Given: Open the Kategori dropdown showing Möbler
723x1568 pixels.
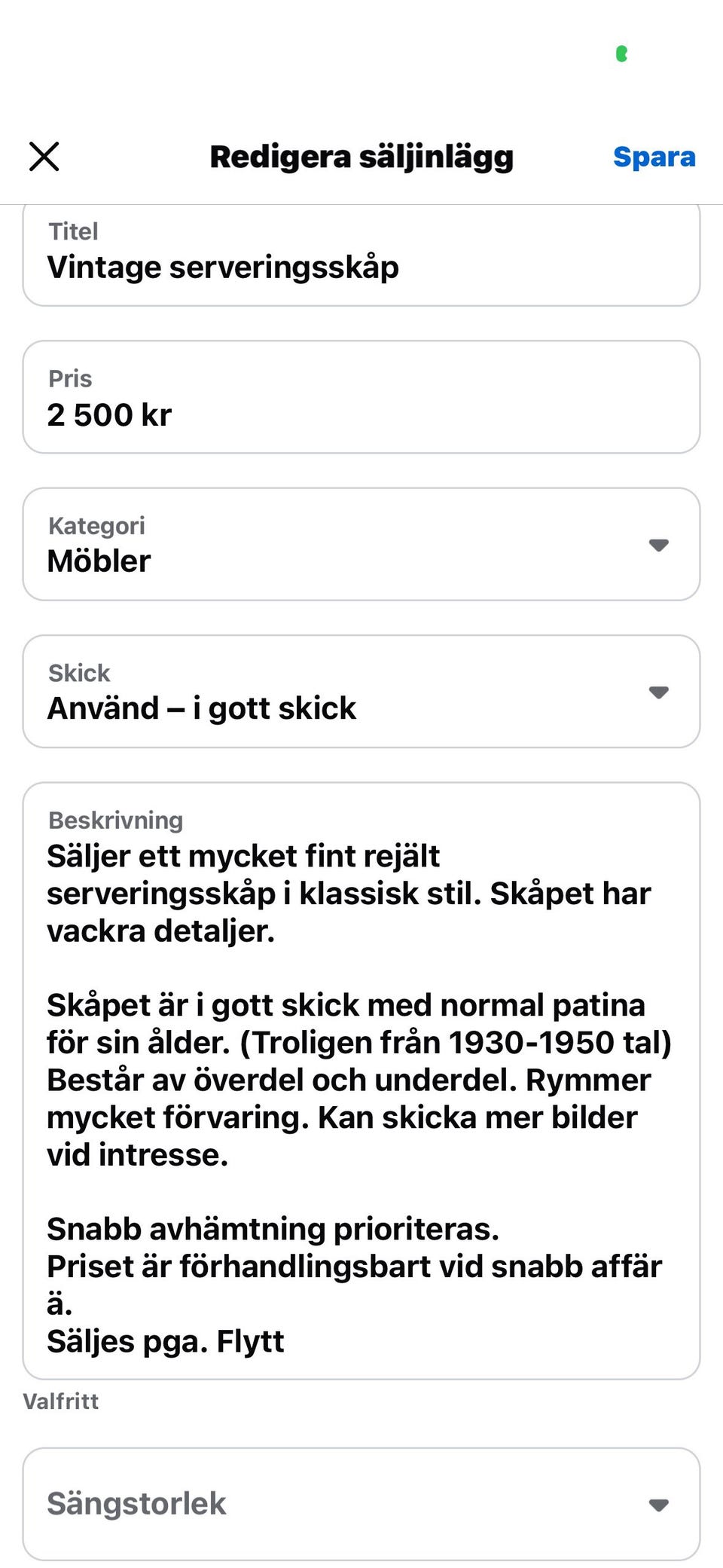Looking at the screenshot, I should click(x=361, y=544).
